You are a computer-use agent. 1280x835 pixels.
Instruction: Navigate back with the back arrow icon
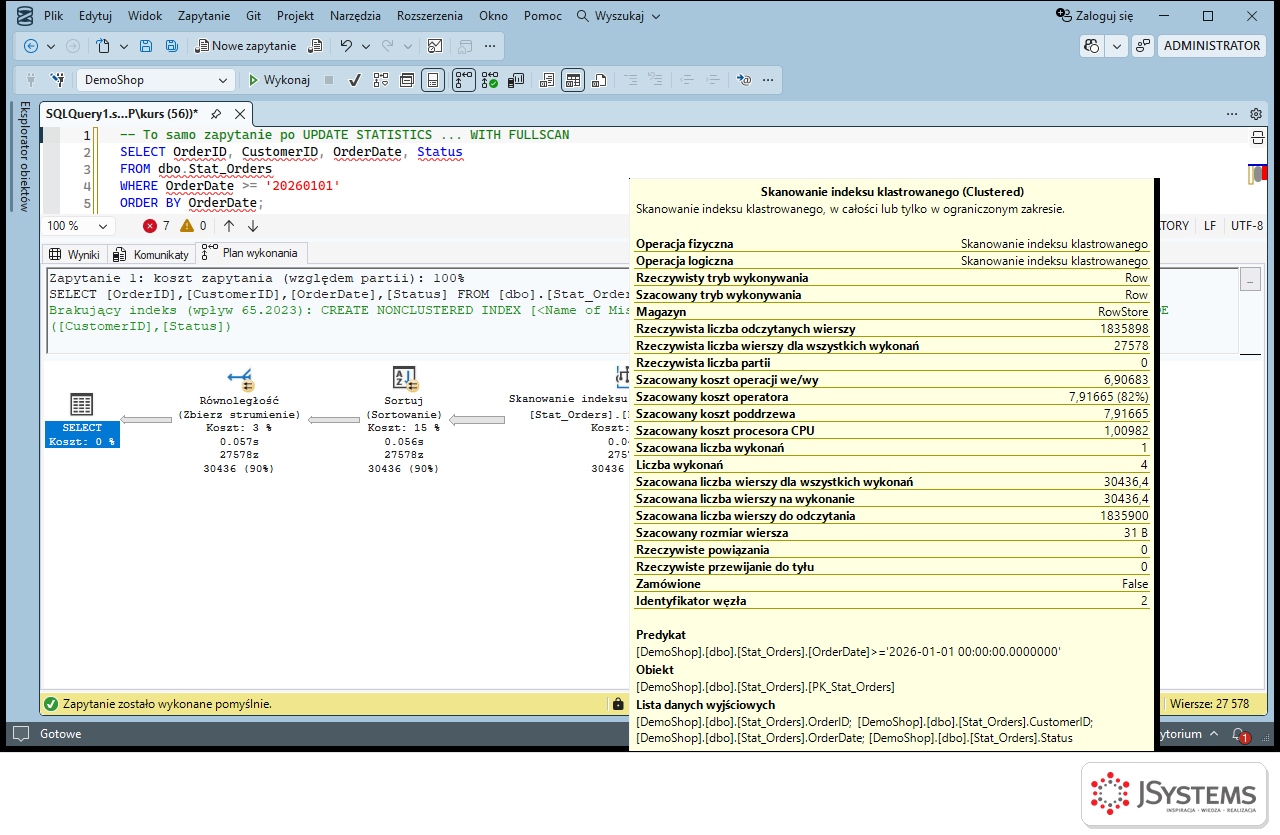(31, 46)
